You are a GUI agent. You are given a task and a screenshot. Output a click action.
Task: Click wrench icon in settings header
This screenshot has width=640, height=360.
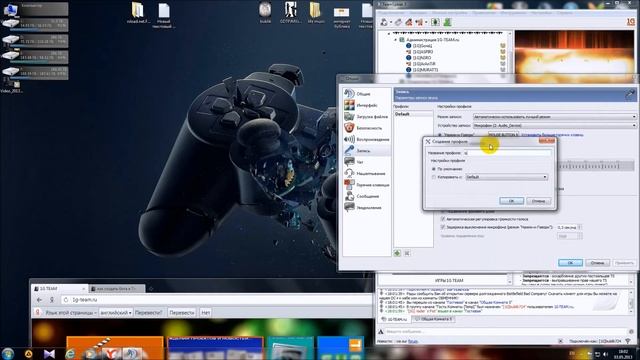630,94
